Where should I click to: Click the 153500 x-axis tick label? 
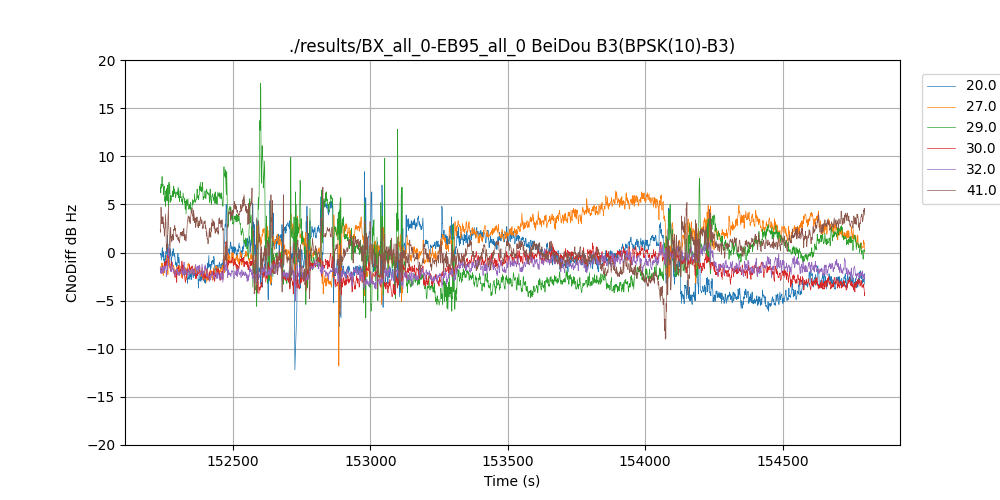pyautogui.click(x=508, y=463)
